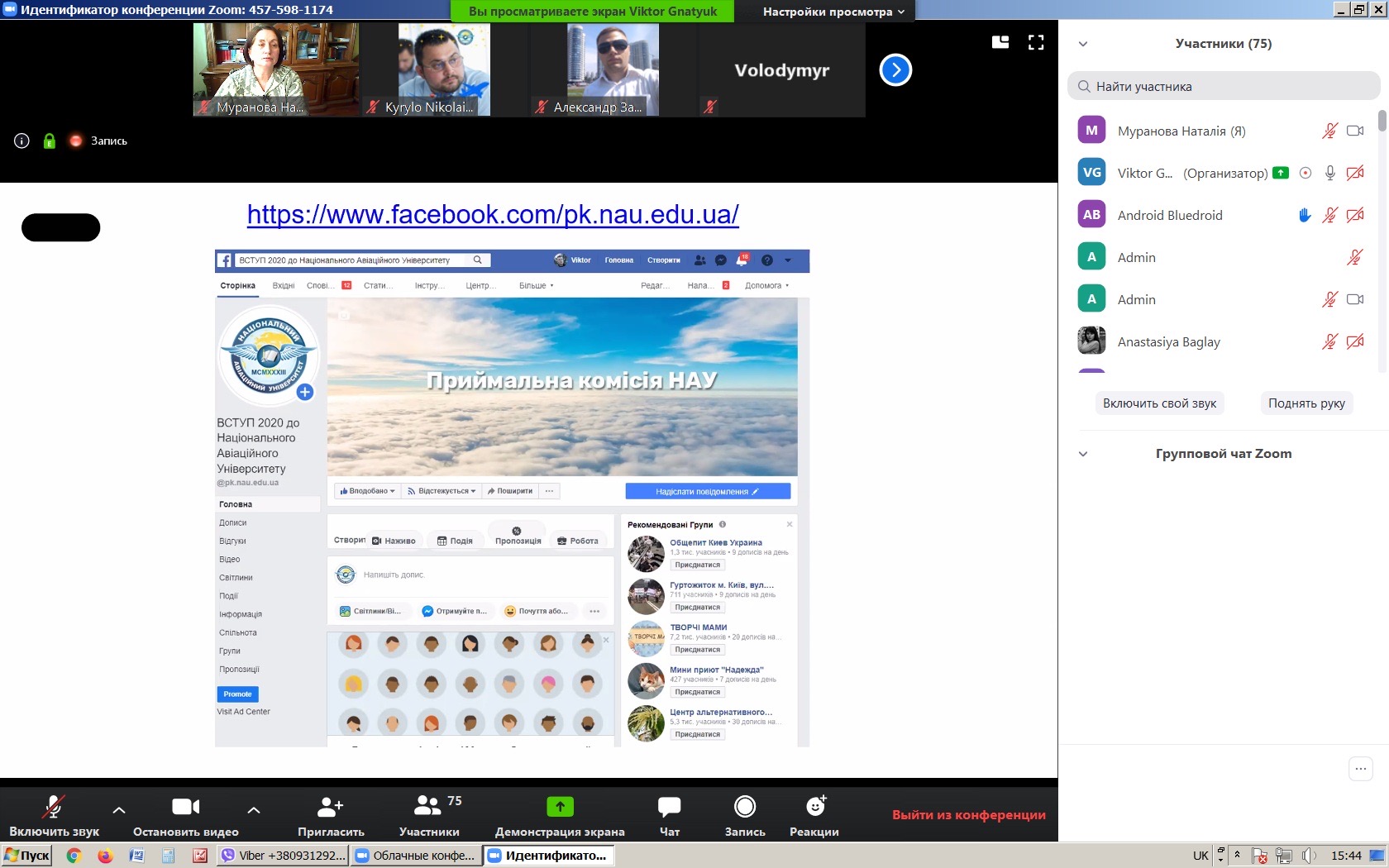Viewport: 1389px width, 868px height.
Task: Click the Record circle icon
Action: (745, 806)
